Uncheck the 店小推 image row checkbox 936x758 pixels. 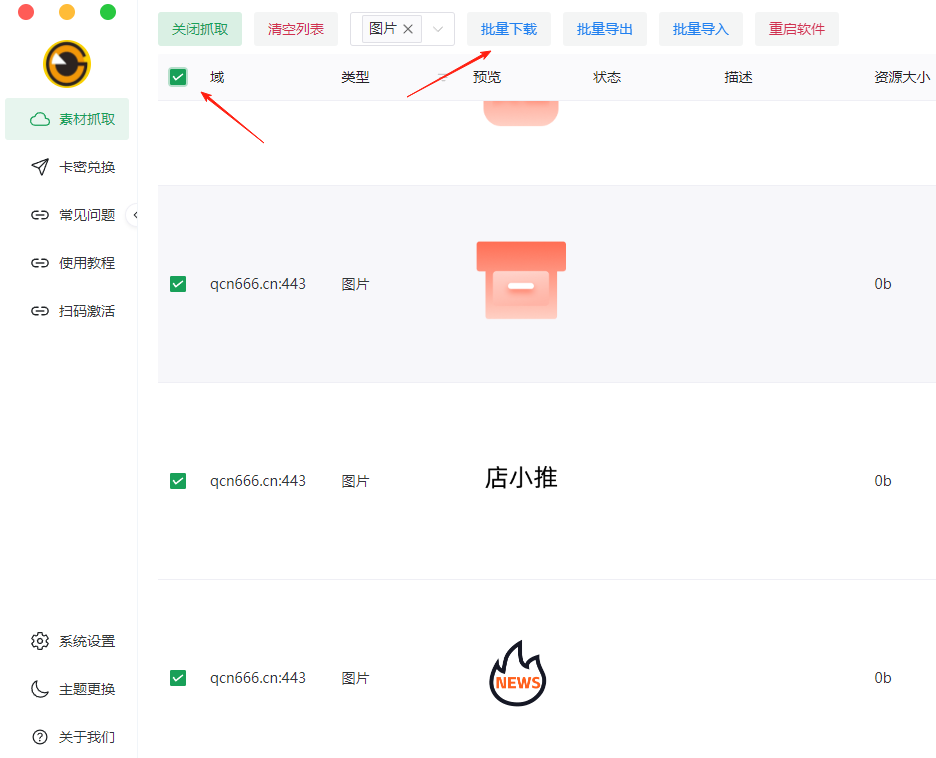click(x=177, y=480)
